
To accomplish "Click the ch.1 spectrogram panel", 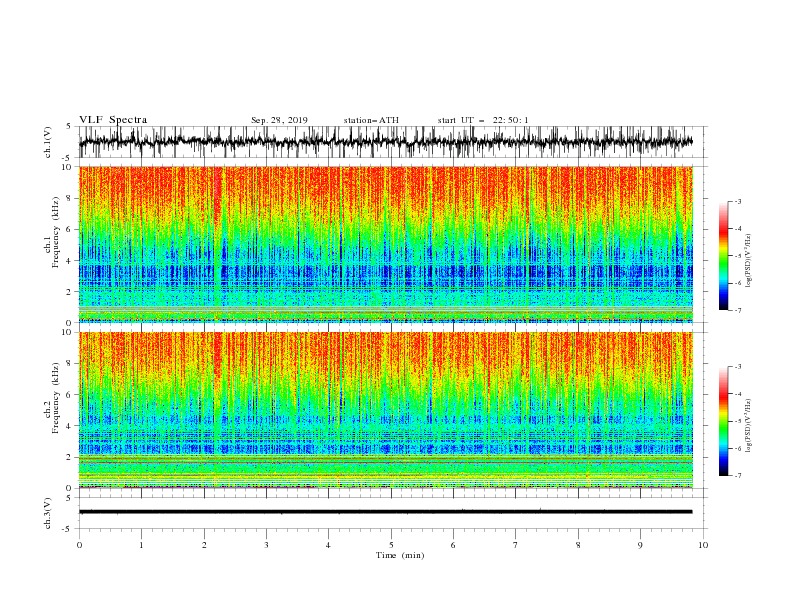I will pos(385,244).
